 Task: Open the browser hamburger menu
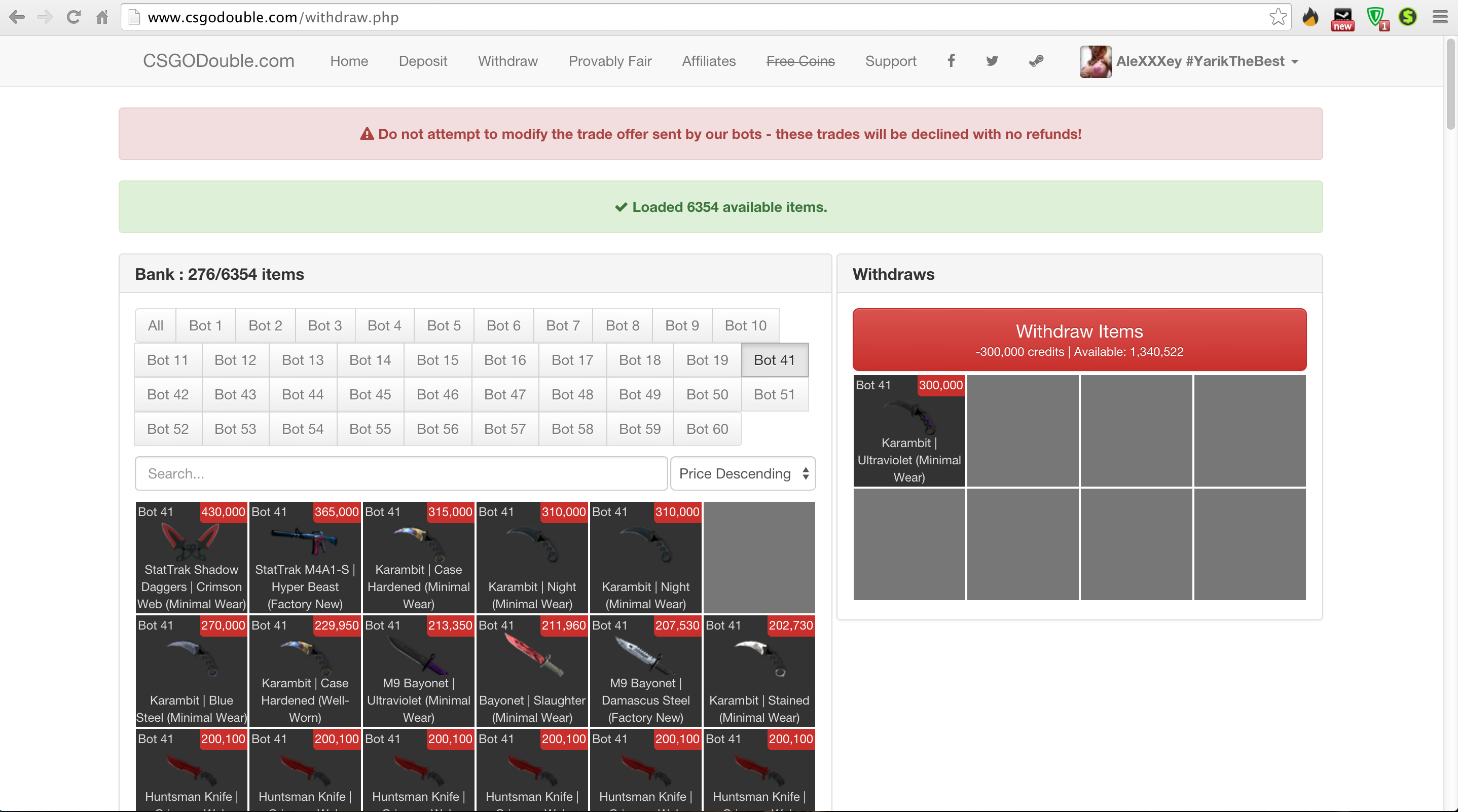click(x=1440, y=17)
